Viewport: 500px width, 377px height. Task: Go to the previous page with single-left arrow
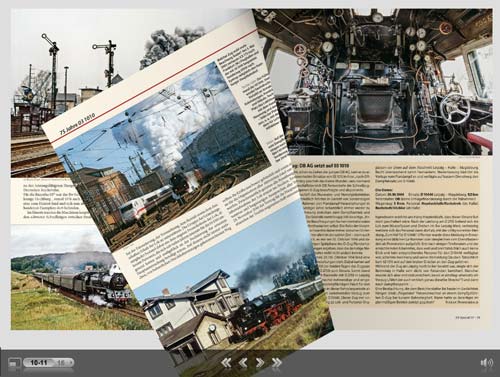[243, 362]
